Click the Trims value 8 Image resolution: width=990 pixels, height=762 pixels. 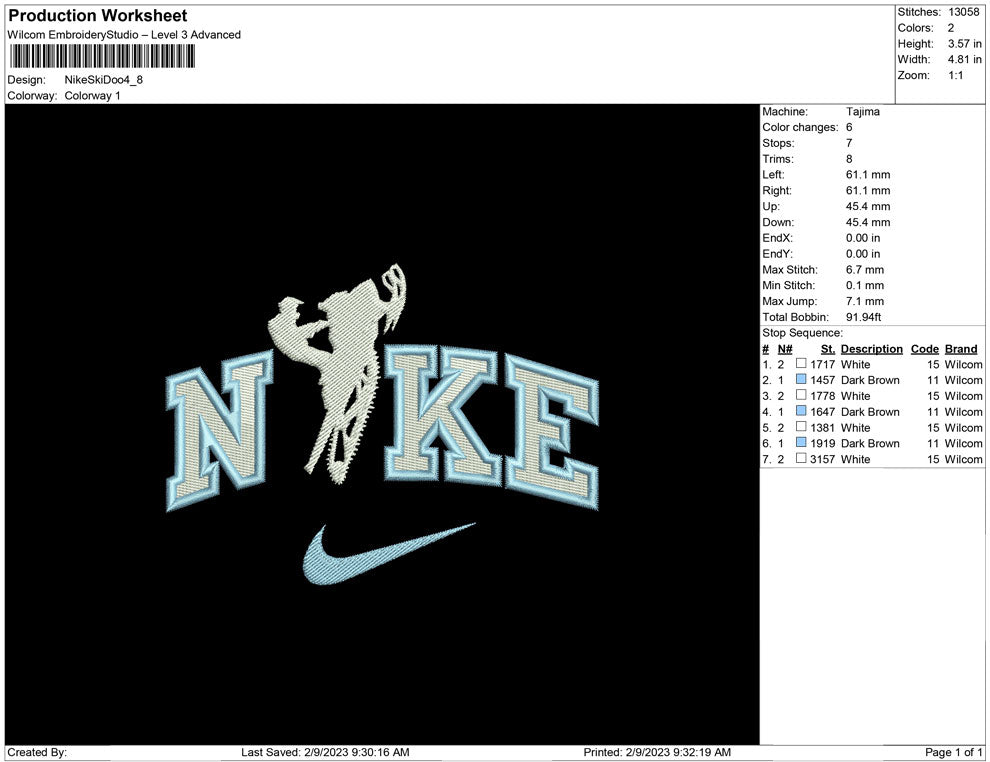pyautogui.click(x=849, y=158)
